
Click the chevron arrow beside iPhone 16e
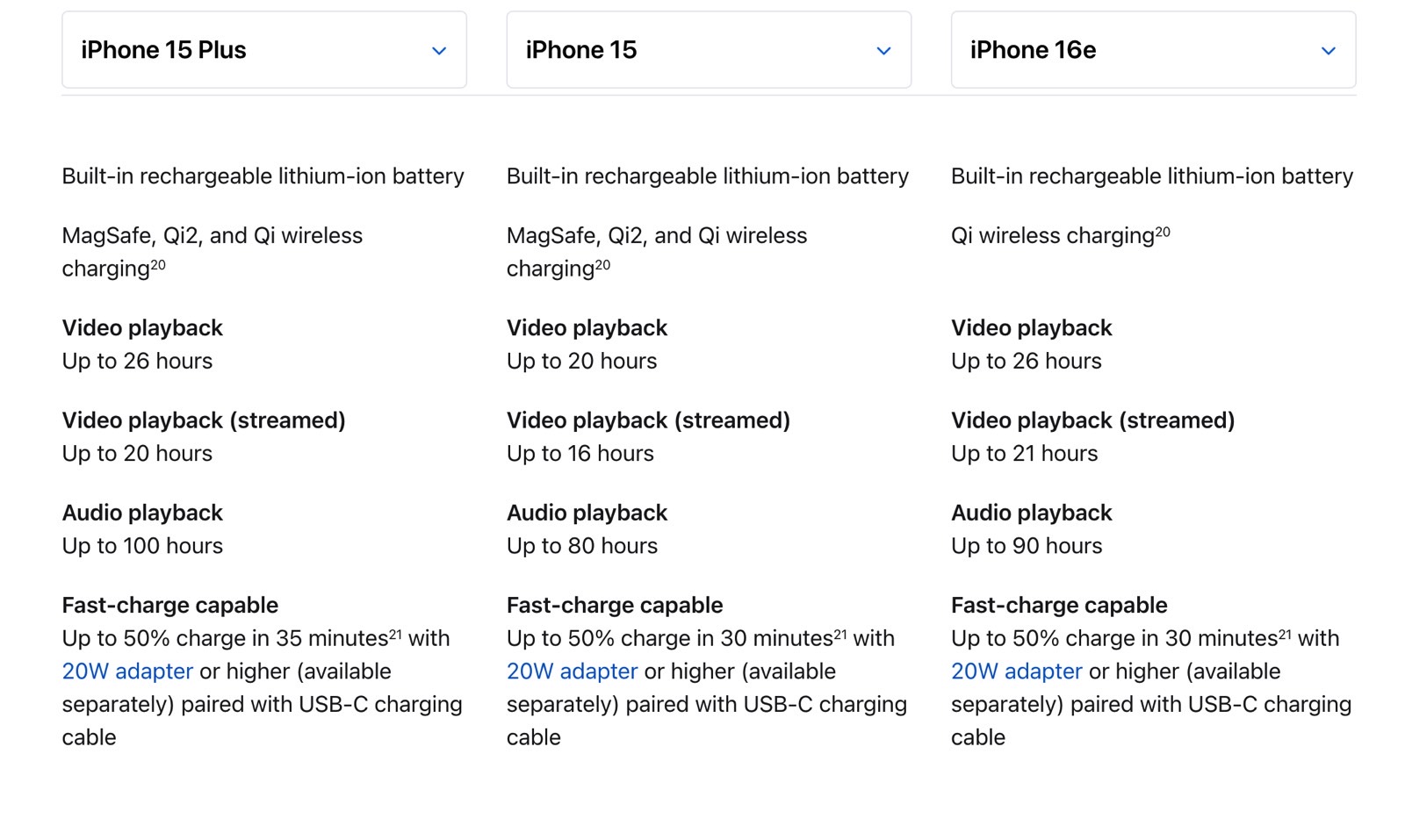click(1329, 51)
